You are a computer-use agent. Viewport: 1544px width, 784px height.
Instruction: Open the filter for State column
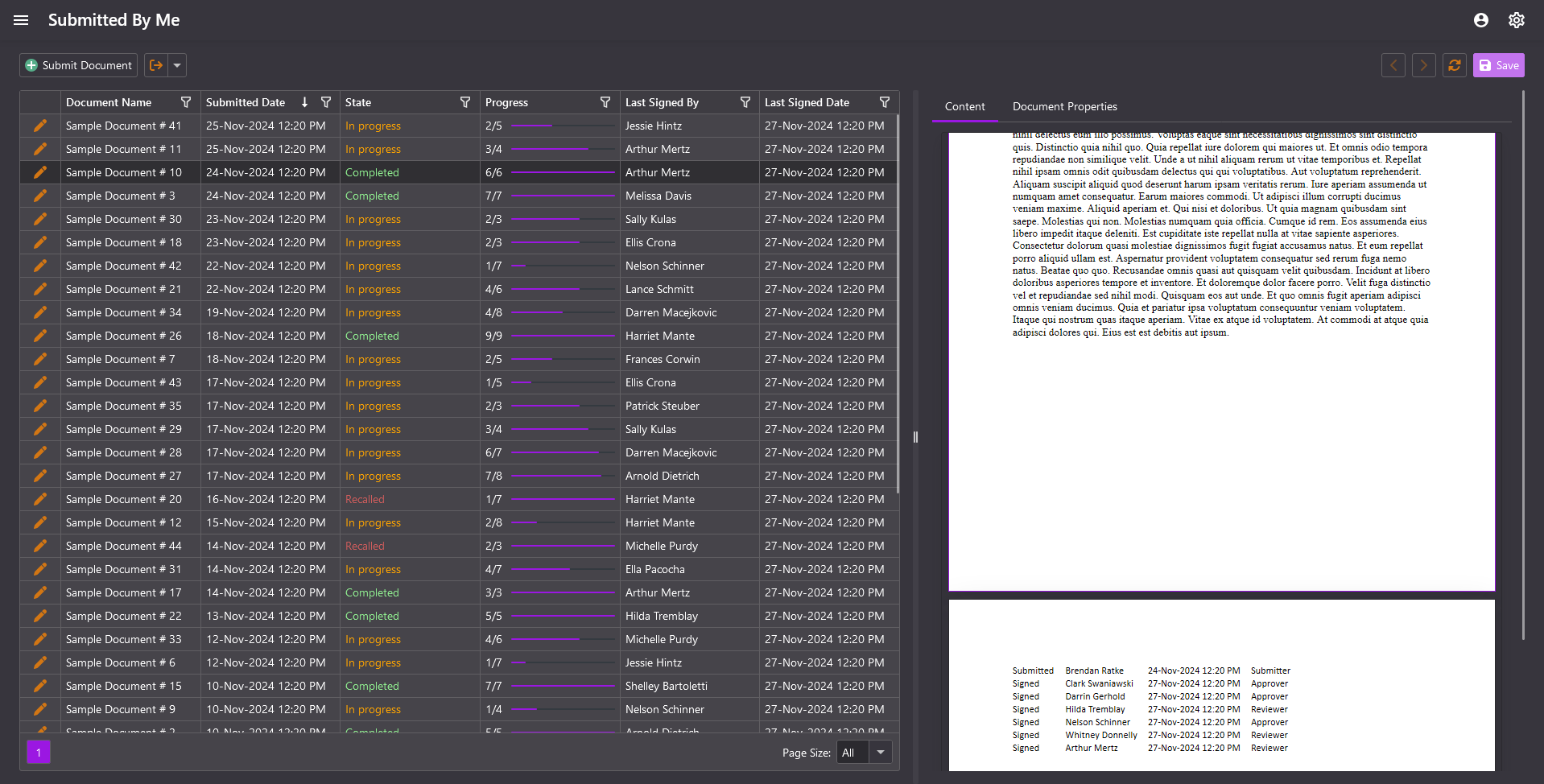coord(465,102)
